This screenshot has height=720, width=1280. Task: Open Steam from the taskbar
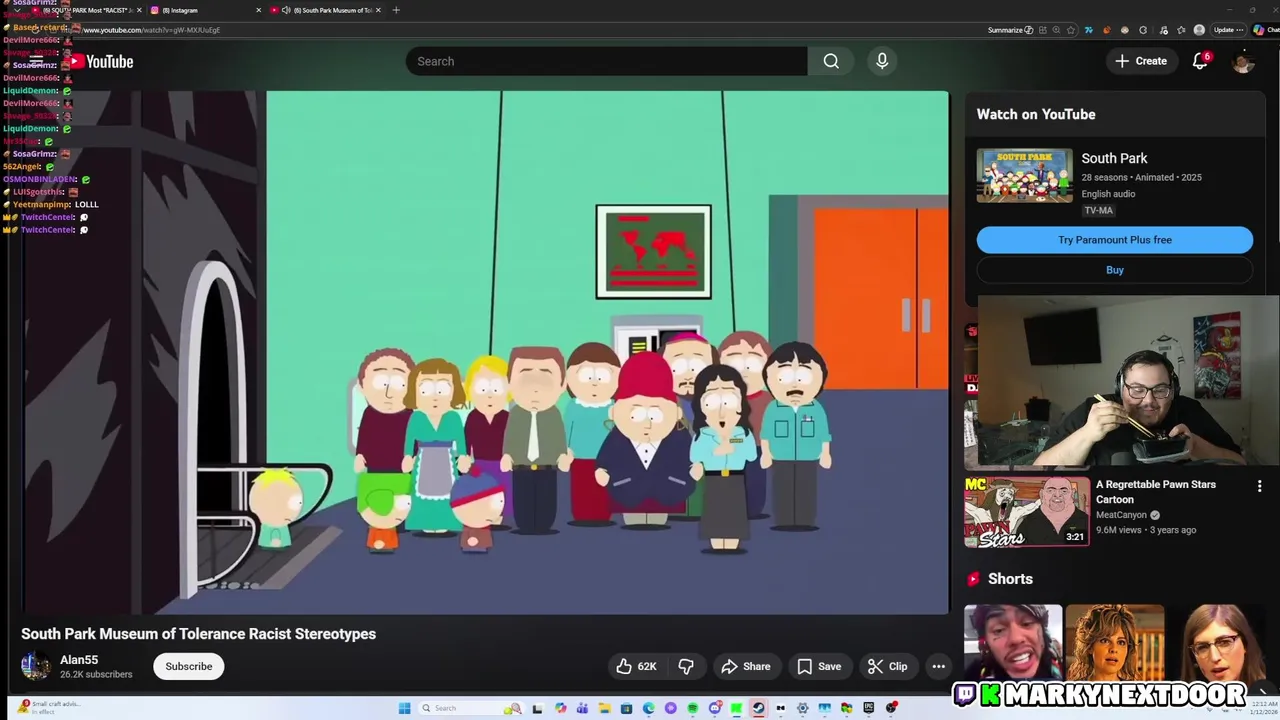pos(759,708)
